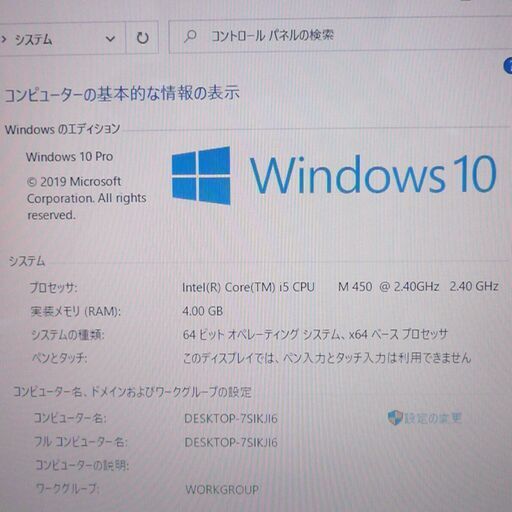
Task: Click the breadcrumb chevron before システム
Action: [4, 40]
